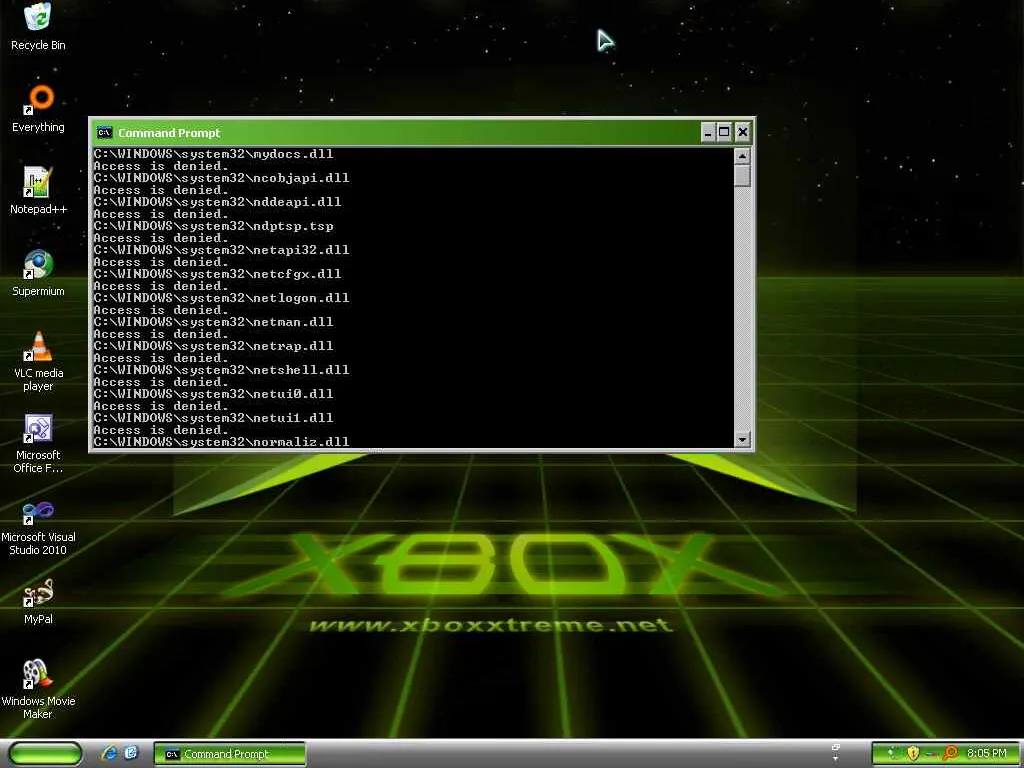Close the Command Prompt window
Screen dimensions: 1024x768
point(743,133)
